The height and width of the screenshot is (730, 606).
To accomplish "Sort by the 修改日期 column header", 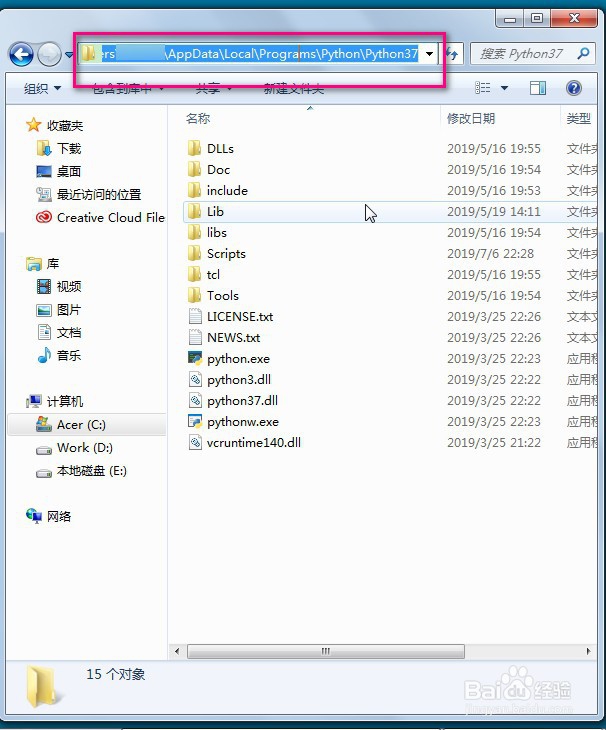I will click(471, 119).
